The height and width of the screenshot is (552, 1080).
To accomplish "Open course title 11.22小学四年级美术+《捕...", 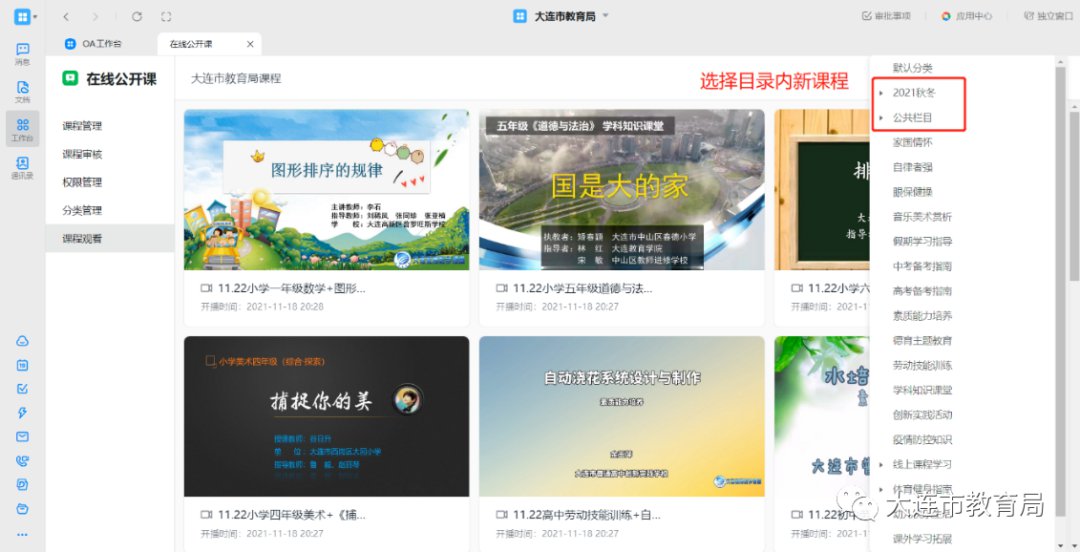I will click(291, 515).
